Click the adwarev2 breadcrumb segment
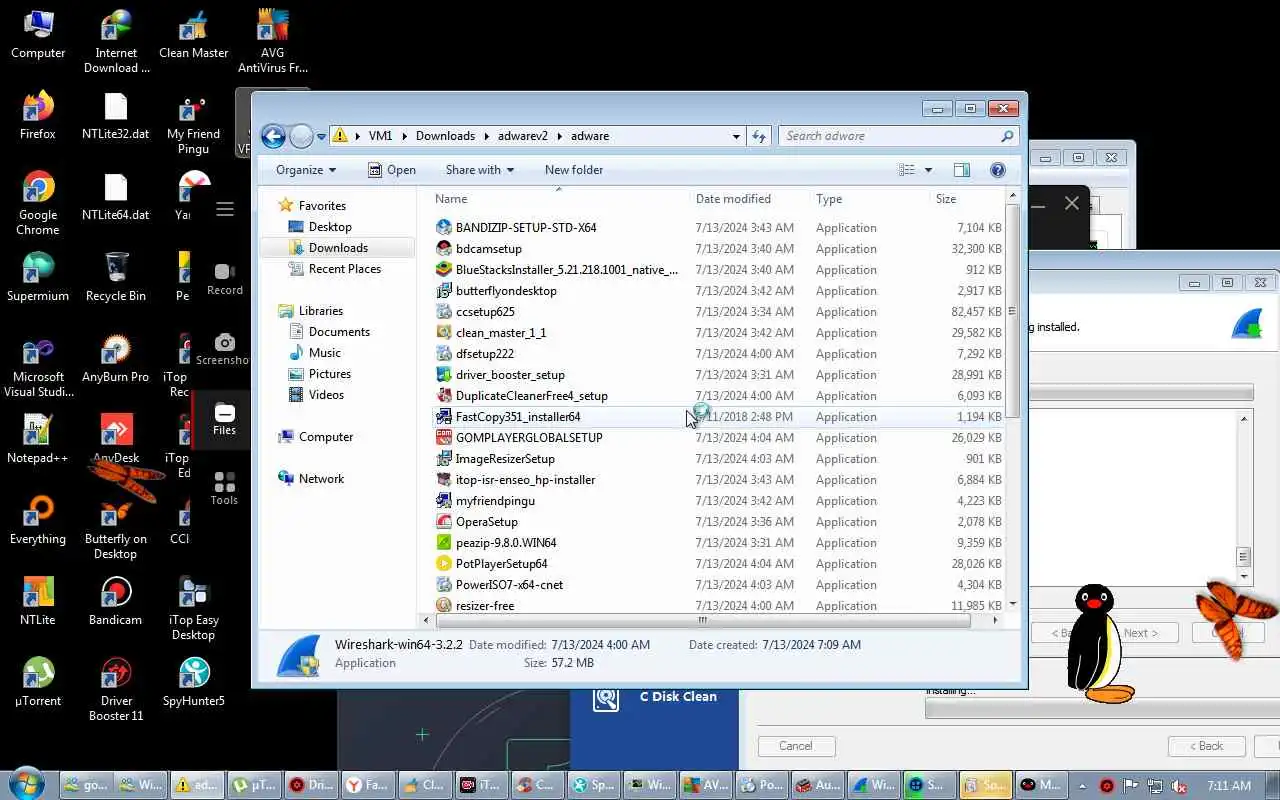The height and width of the screenshot is (800, 1280). (x=522, y=136)
